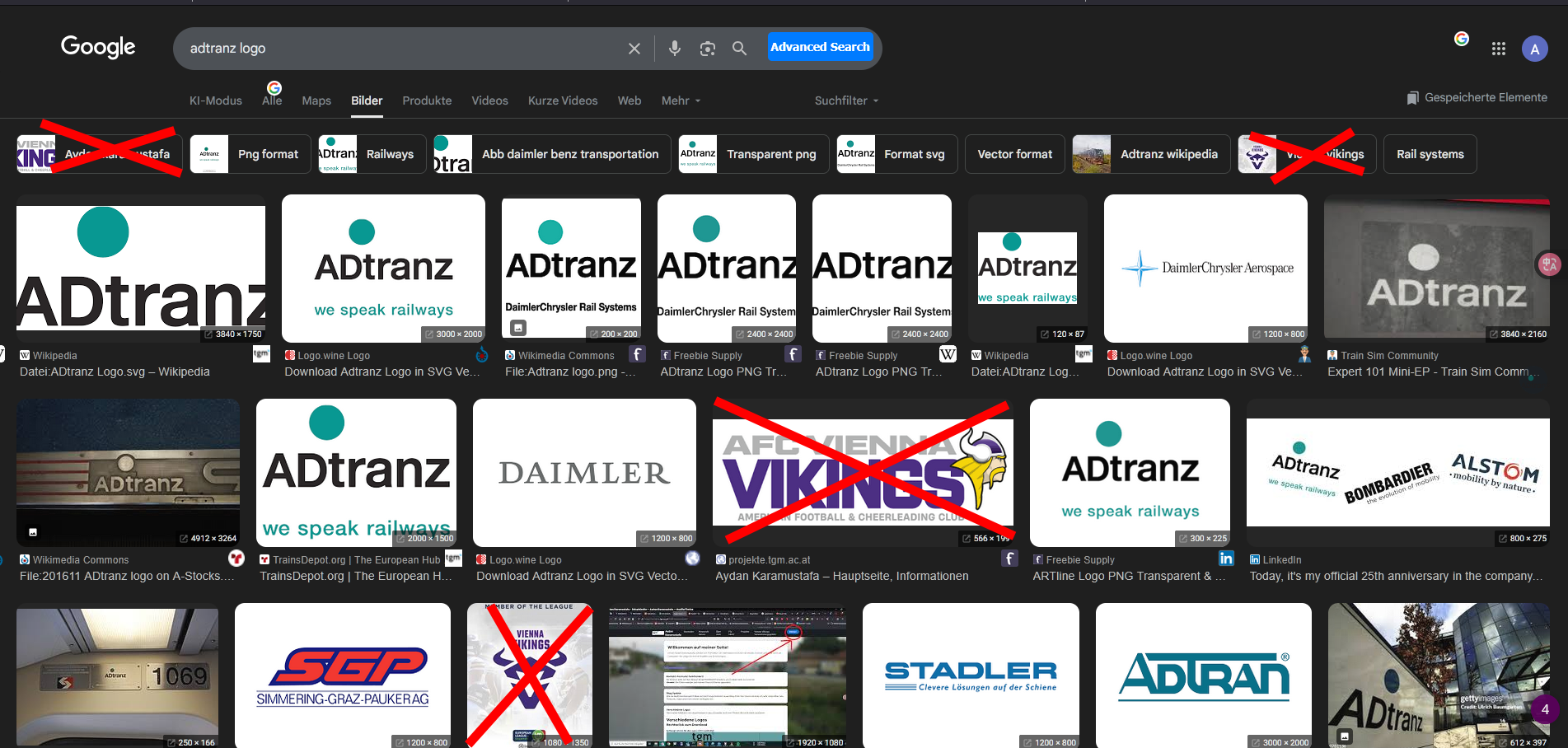Click the favicon beside the Train Sim Community source
The image size is (1568, 748).
click(x=1332, y=355)
